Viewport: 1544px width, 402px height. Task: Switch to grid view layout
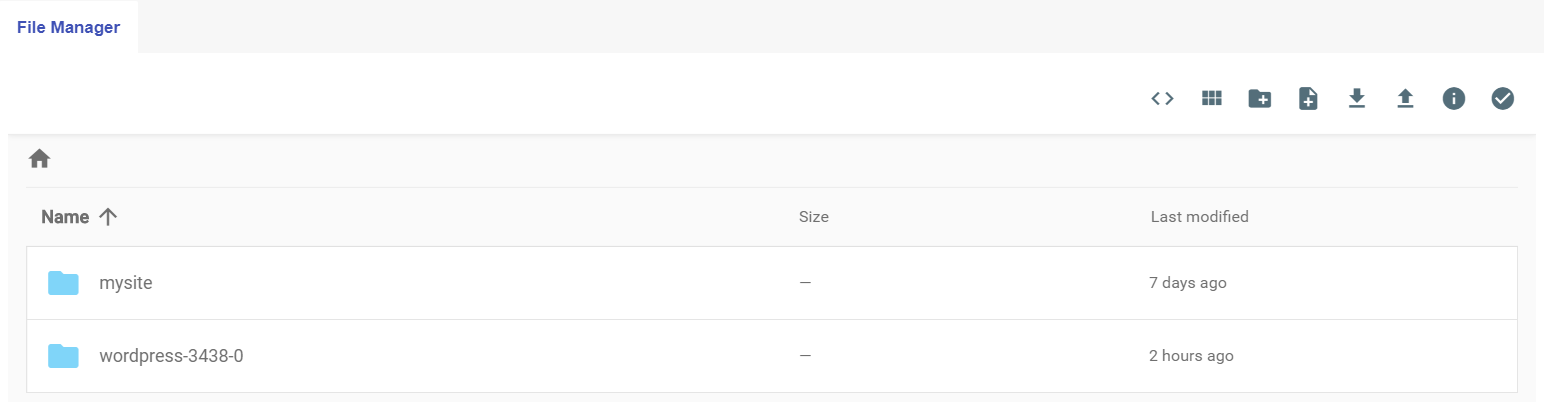tap(1212, 98)
